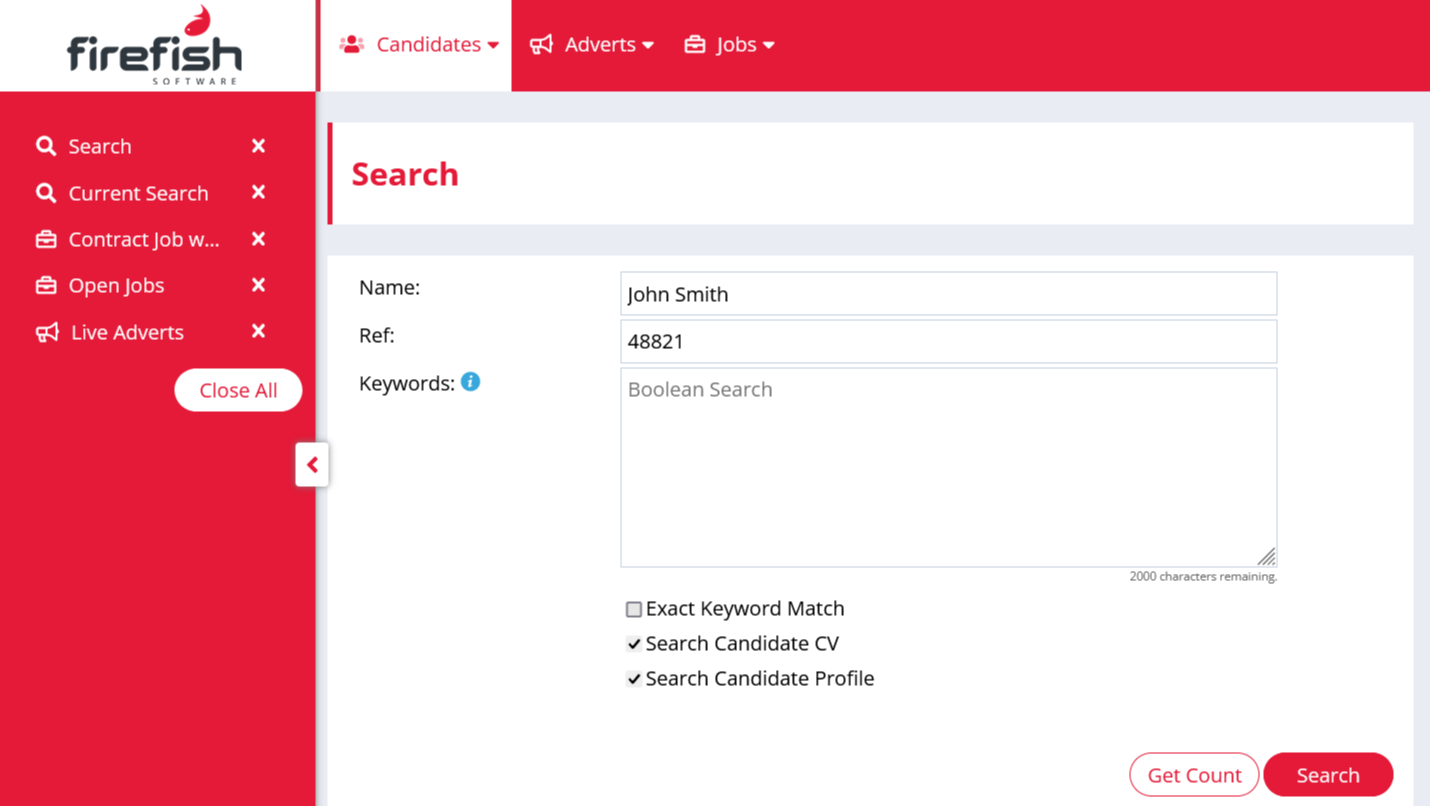The height and width of the screenshot is (806, 1430).
Task: Uncheck Search Candidate Profile
Action: click(634, 679)
